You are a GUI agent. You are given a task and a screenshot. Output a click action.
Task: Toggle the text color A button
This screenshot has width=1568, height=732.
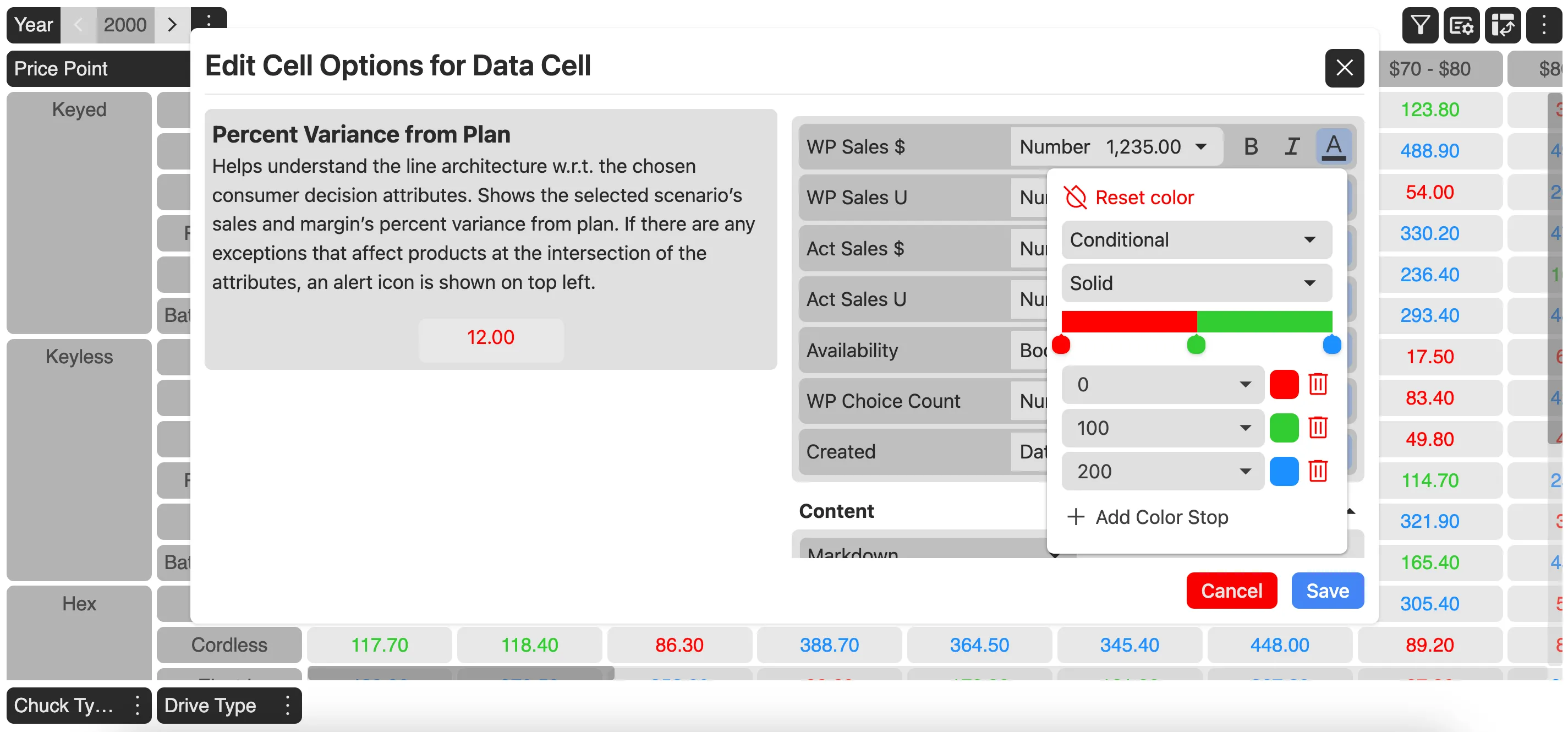click(1334, 146)
